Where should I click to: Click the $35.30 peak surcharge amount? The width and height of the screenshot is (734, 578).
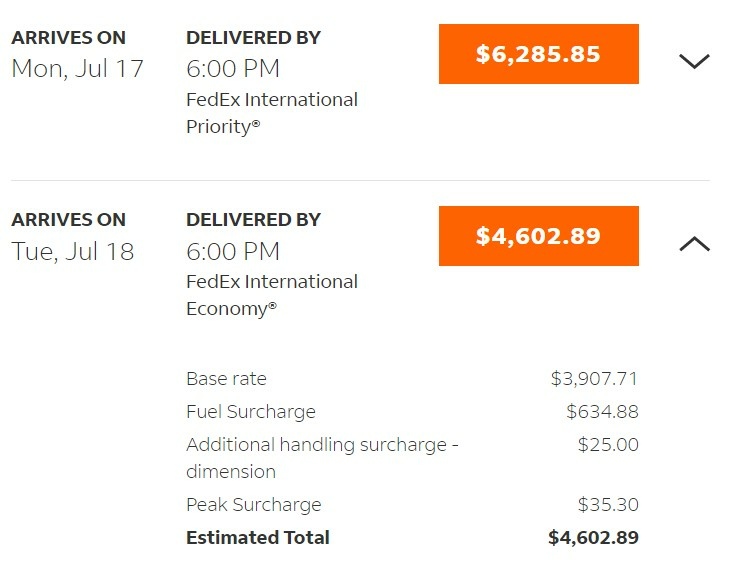(608, 505)
